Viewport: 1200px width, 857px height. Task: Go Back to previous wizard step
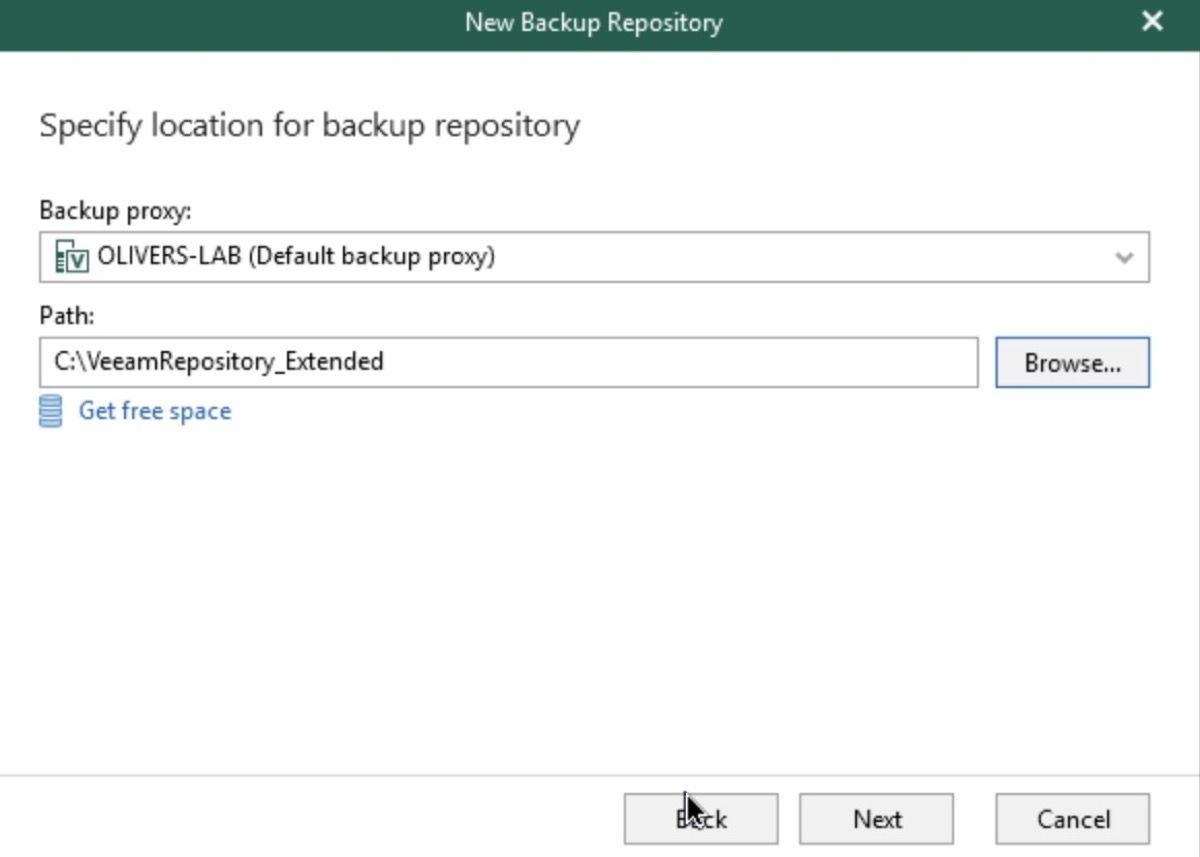[x=701, y=819]
